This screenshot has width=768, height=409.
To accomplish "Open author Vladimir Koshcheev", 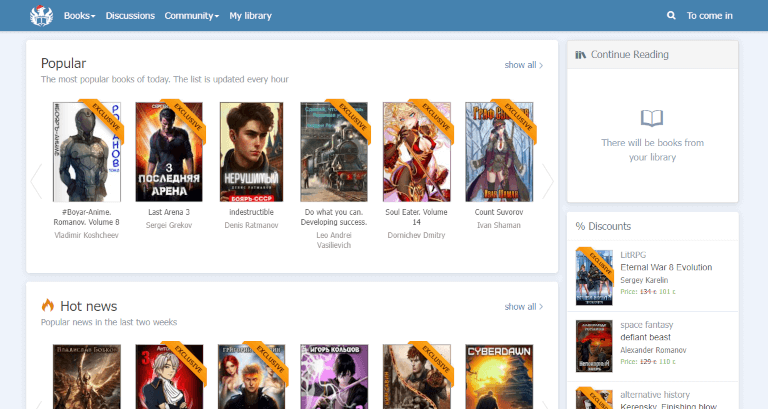I will (x=87, y=235).
